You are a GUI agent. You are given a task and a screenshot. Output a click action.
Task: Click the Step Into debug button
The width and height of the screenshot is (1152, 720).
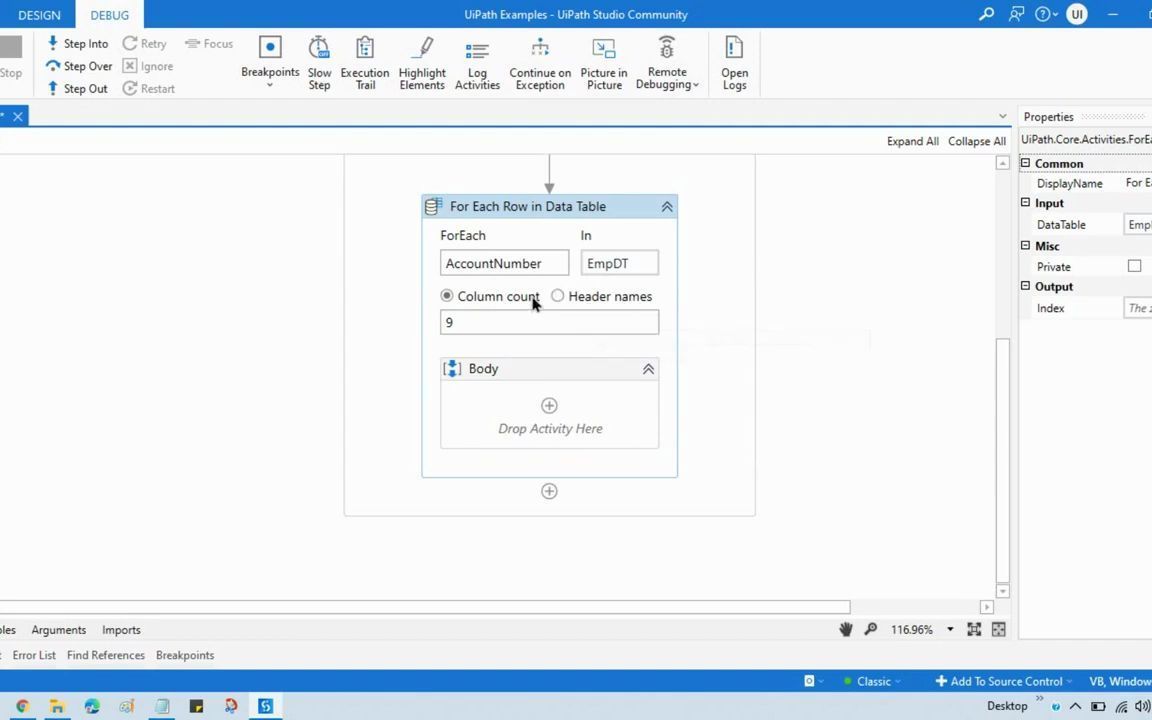[77, 43]
